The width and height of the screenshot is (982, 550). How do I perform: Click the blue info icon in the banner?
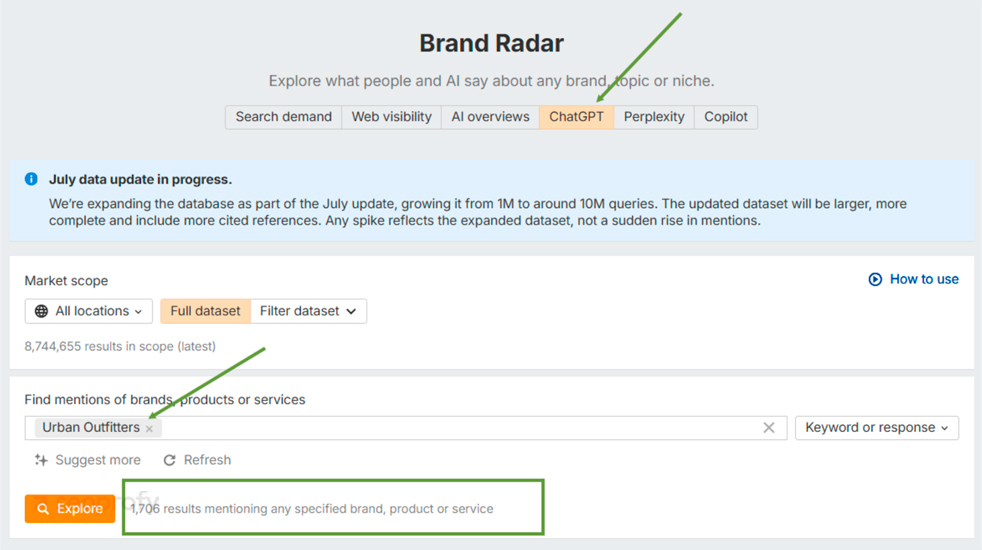pyautogui.click(x=31, y=179)
